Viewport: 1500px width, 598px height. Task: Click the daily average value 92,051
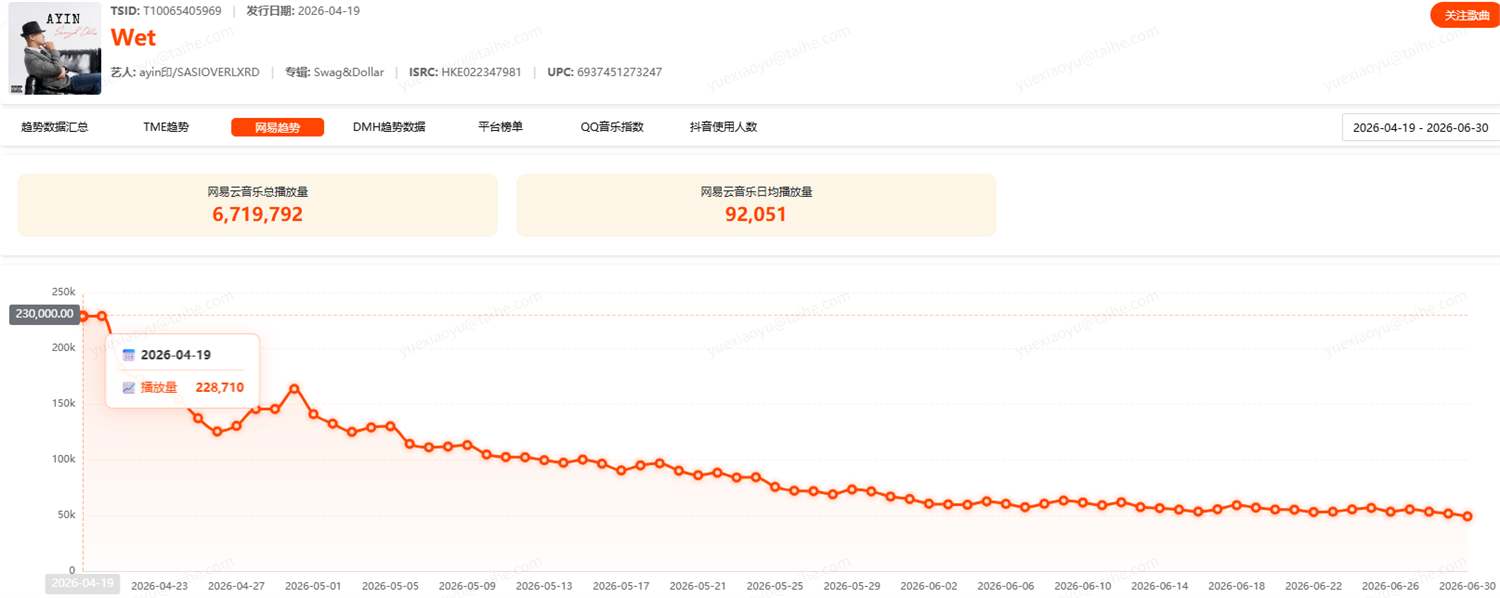coord(756,214)
